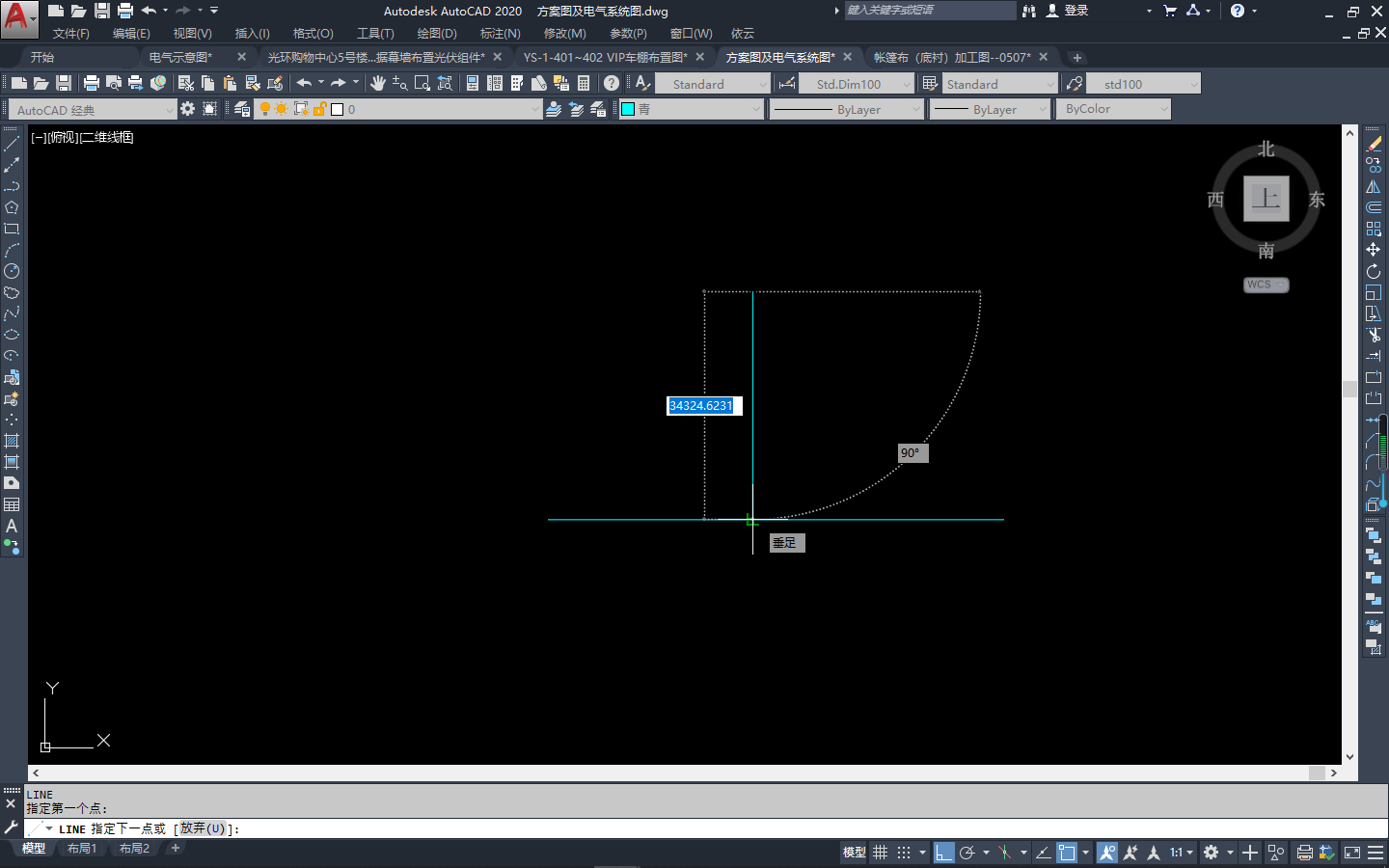Switch to the 布局1 layout tab
Screen dimensions: 1389x868
(x=81, y=849)
